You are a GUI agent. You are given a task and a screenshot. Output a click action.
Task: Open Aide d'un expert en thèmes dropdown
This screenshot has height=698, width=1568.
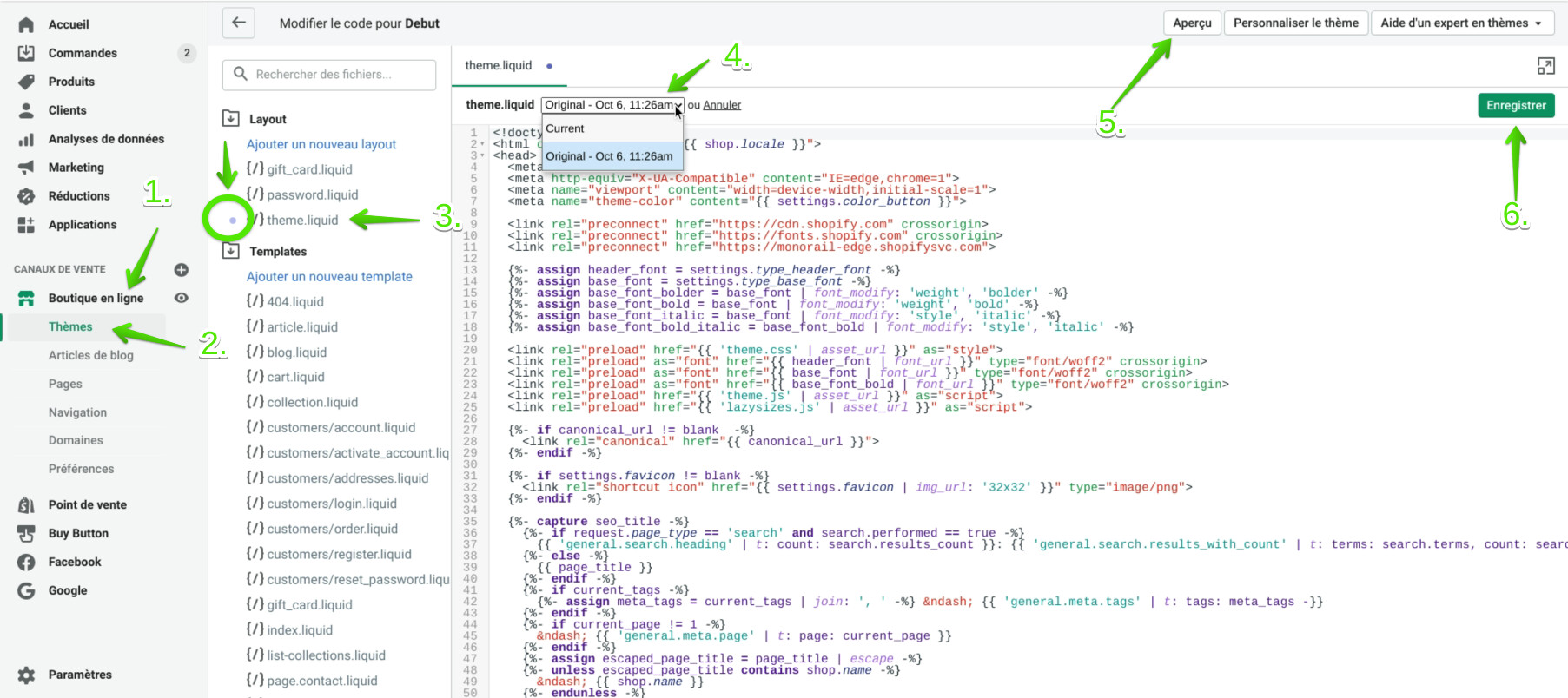[x=1461, y=23]
